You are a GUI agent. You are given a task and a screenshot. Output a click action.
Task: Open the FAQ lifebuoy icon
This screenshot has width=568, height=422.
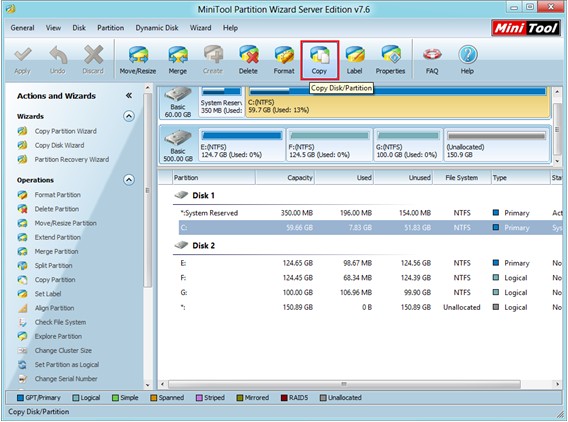pyautogui.click(x=432, y=60)
